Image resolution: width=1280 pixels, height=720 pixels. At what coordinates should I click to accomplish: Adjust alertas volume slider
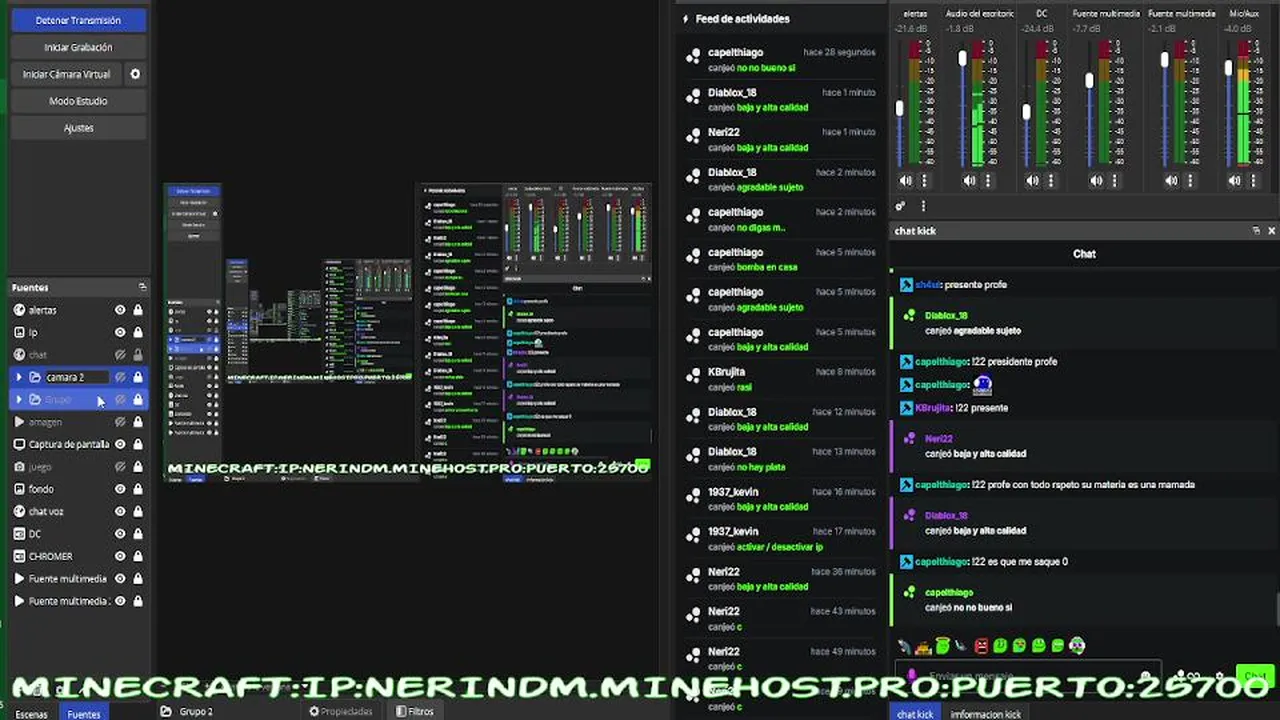[x=900, y=107]
